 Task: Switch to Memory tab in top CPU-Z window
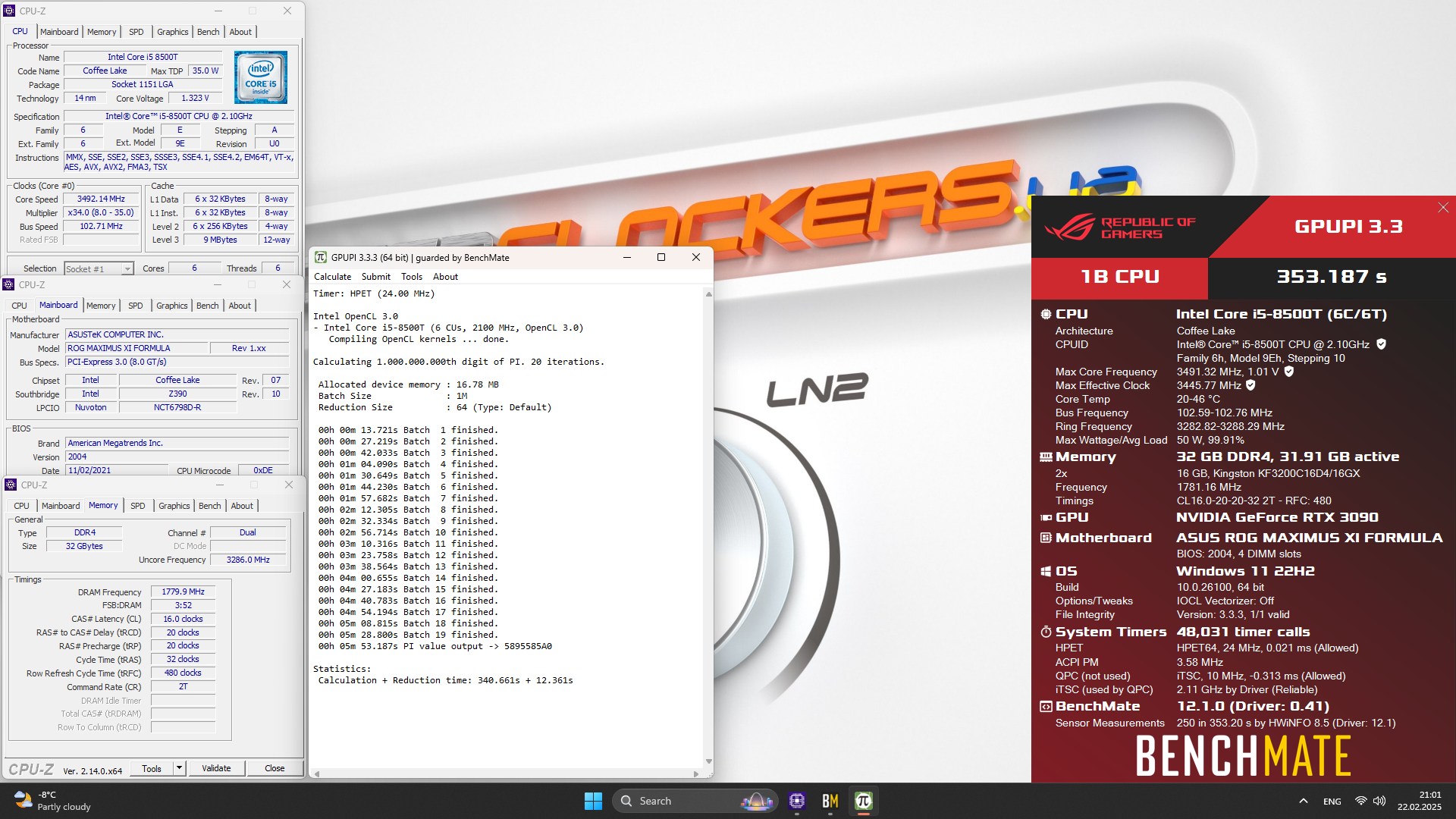coord(102,32)
